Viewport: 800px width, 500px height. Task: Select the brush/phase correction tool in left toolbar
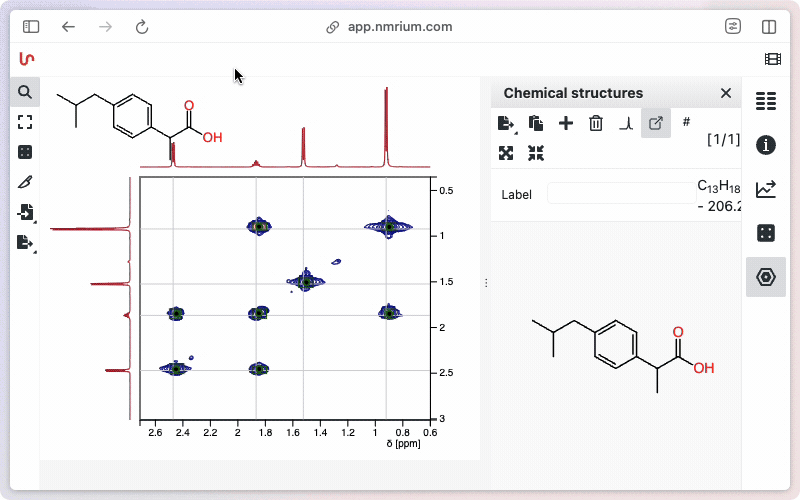(25, 182)
